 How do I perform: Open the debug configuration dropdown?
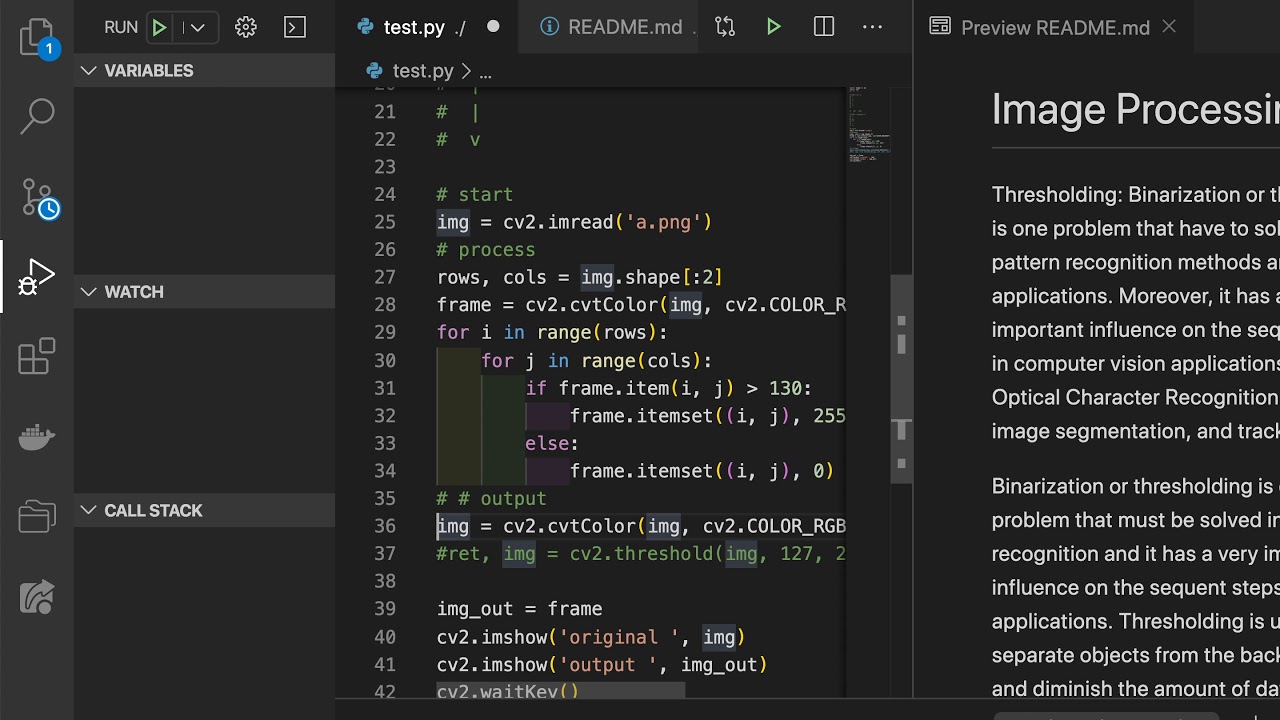click(197, 27)
